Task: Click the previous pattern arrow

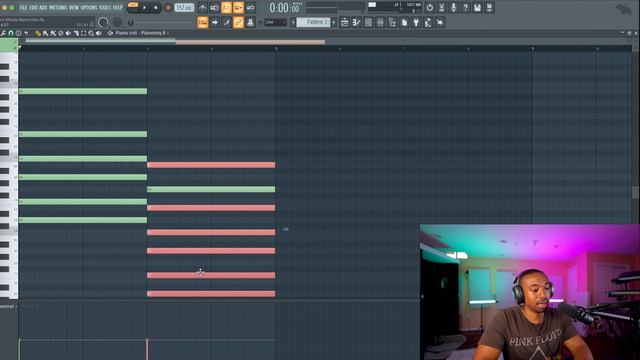Action: click(293, 22)
